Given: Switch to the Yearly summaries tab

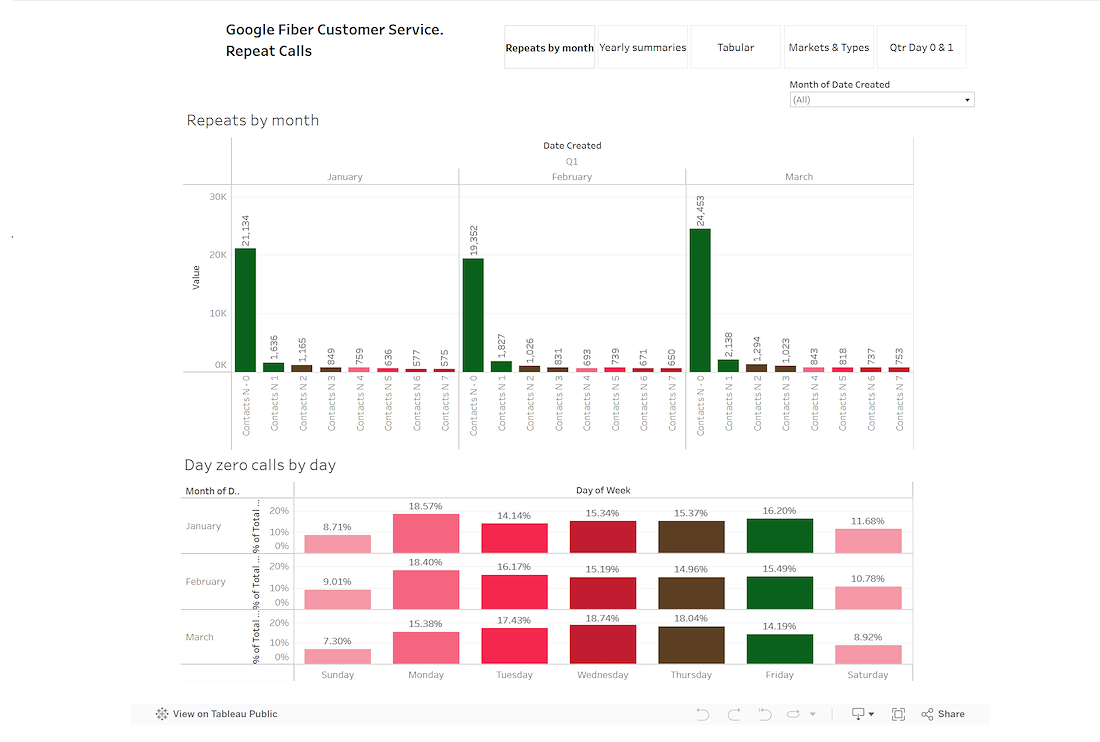Looking at the screenshot, I should (x=643, y=47).
